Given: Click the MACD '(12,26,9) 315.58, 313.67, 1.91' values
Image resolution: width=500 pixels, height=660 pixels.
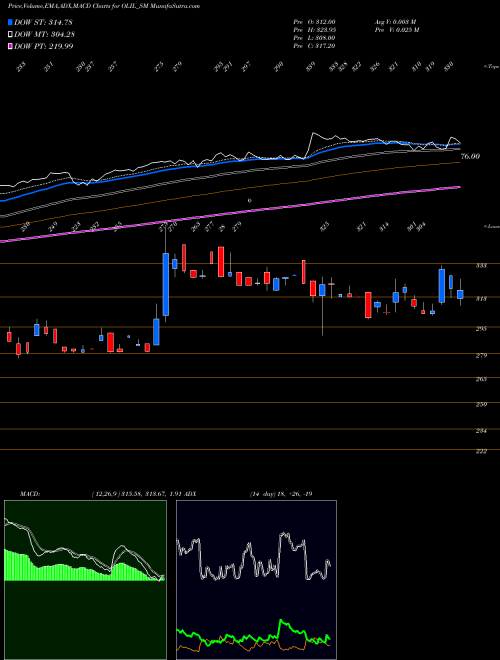Looking at the screenshot, I should point(136,494).
